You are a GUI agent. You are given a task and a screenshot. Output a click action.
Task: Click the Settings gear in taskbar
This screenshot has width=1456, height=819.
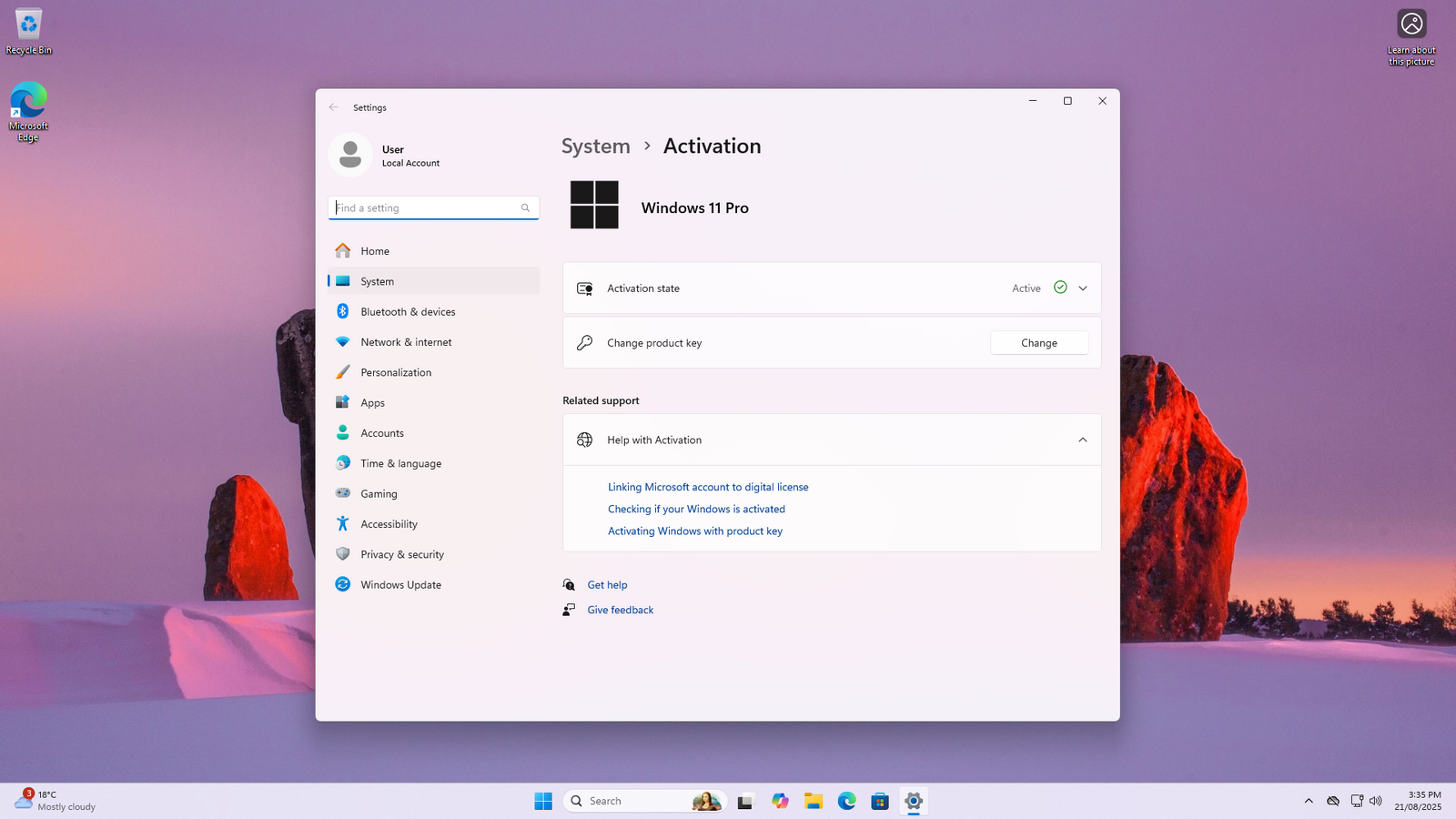[x=913, y=801]
